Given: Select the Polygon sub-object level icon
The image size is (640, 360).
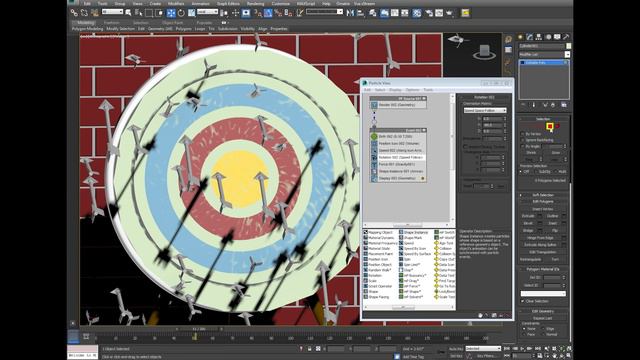Looking at the screenshot, I should pos(550,127).
